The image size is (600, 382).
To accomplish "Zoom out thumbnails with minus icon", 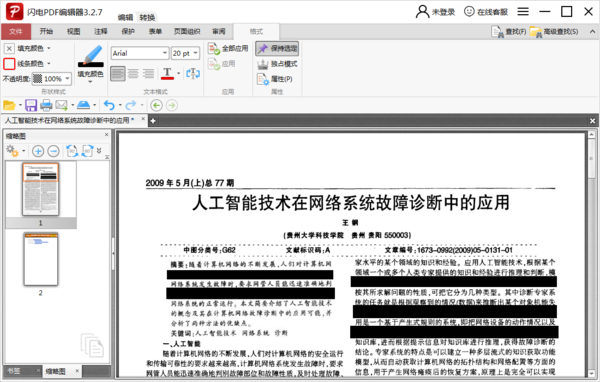I will [x=54, y=151].
